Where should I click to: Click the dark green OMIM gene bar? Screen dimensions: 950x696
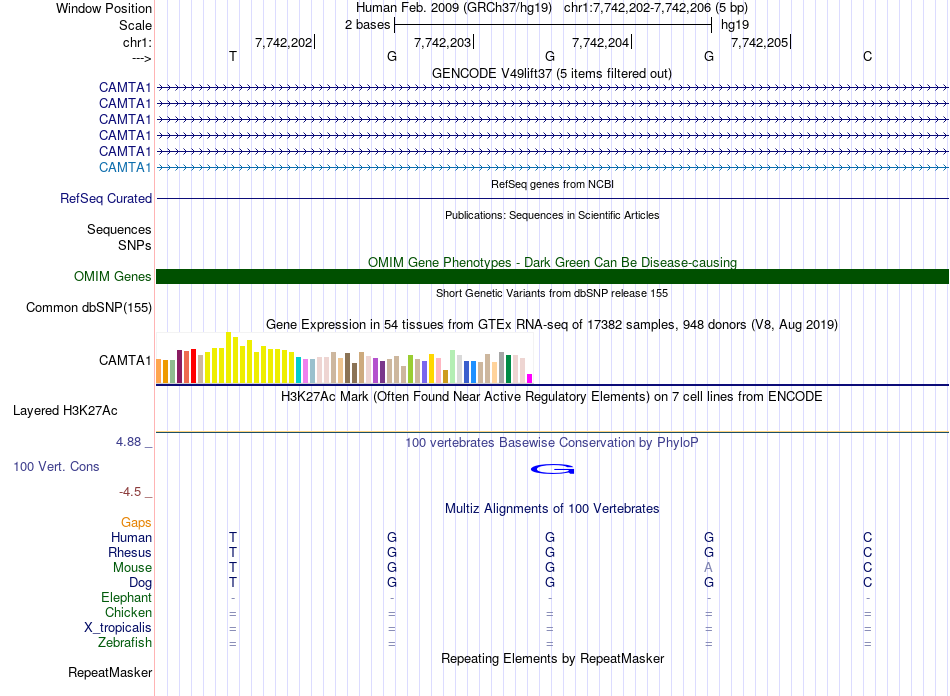tap(553, 276)
